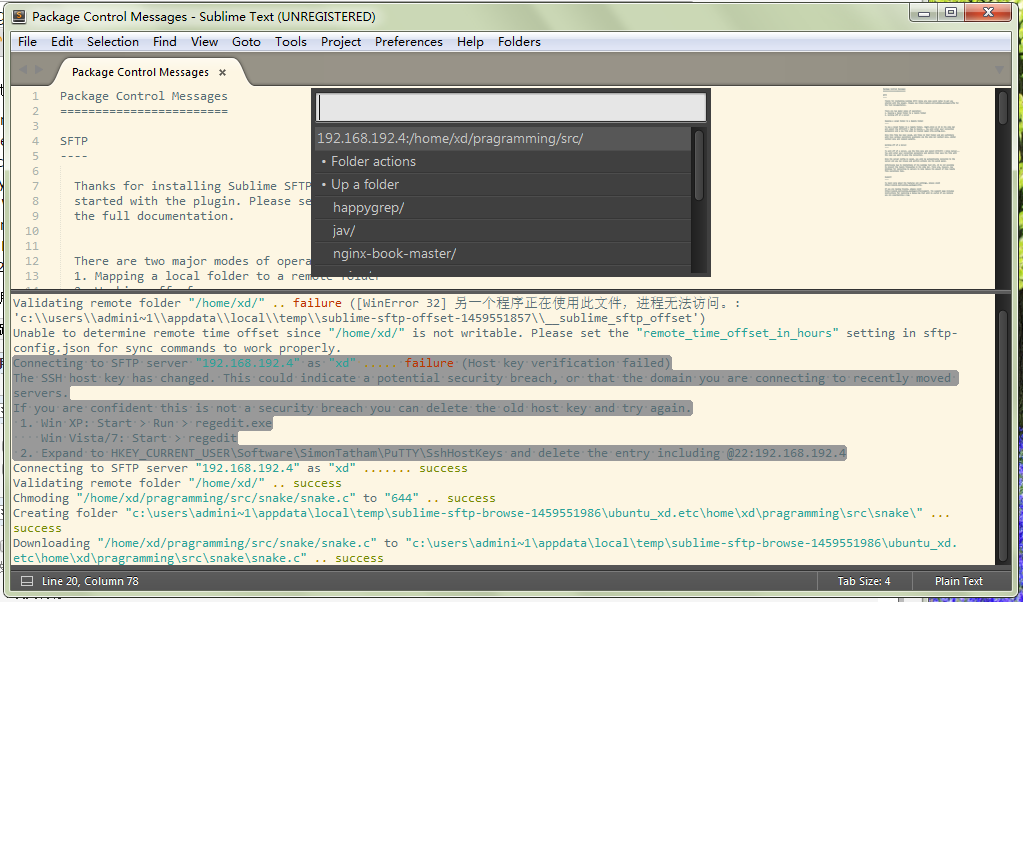Open the File menu

coord(27,42)
